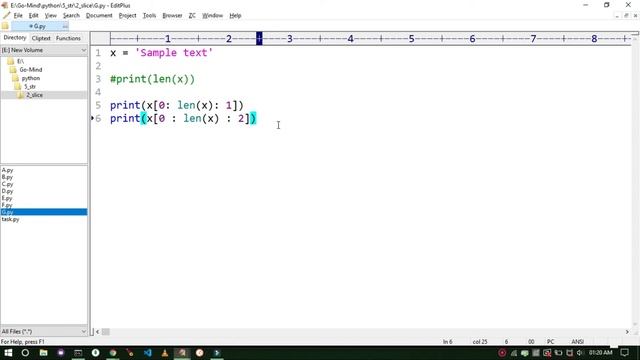Click the folder icon left of document tabs
Image resolution: width=640 pixels, height=360 pixels.
pos(5,26)
